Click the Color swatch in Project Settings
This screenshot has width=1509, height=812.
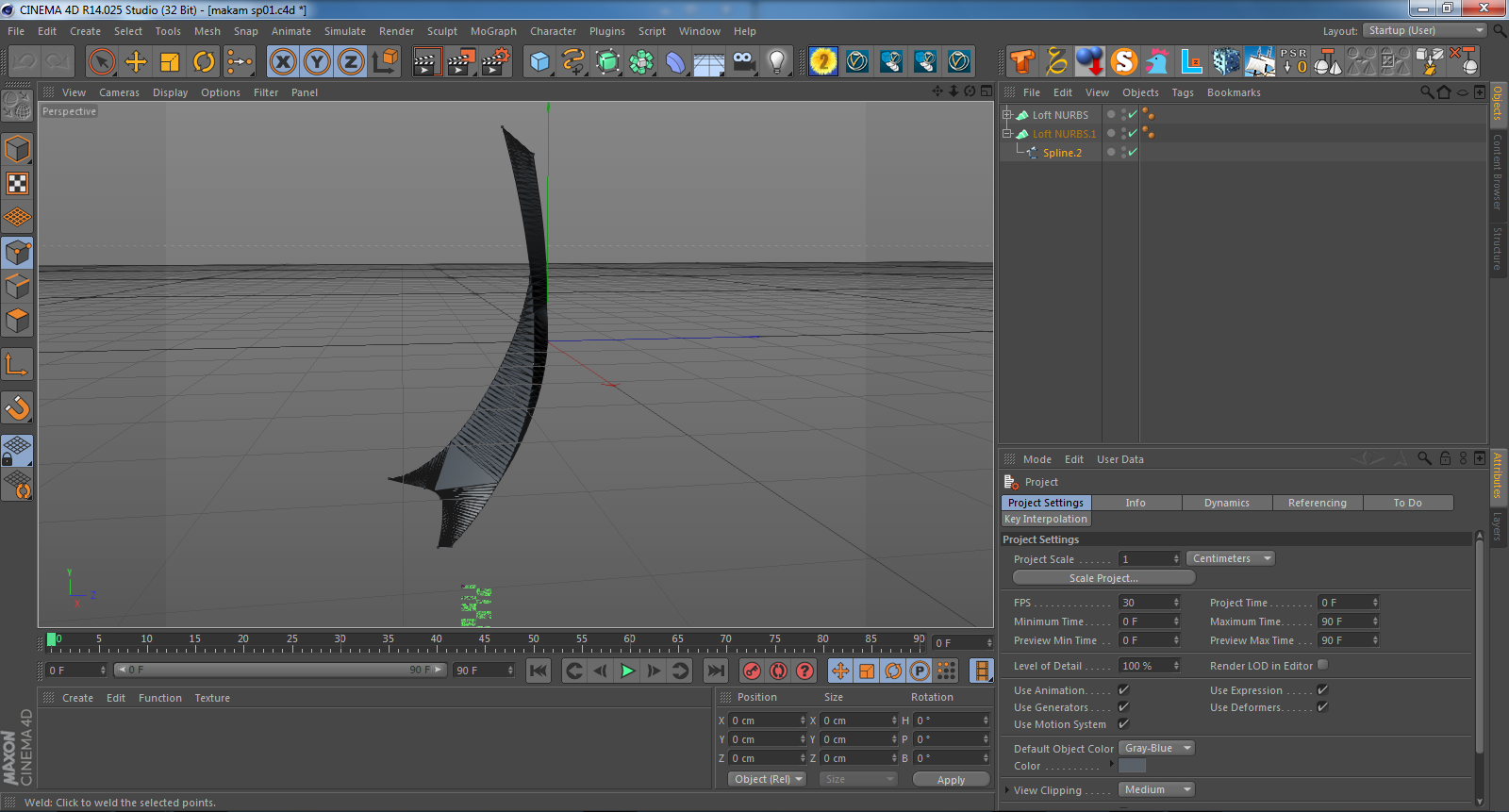pos(1132,766)
